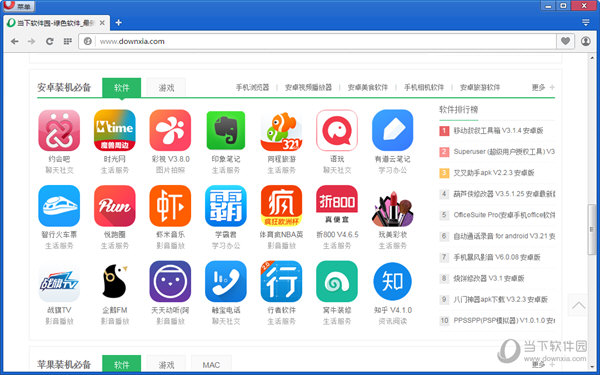This screenshot has height=375, width=600.
Task: Open the 安卓旅游软件 category link
Action: pos(480,88)
